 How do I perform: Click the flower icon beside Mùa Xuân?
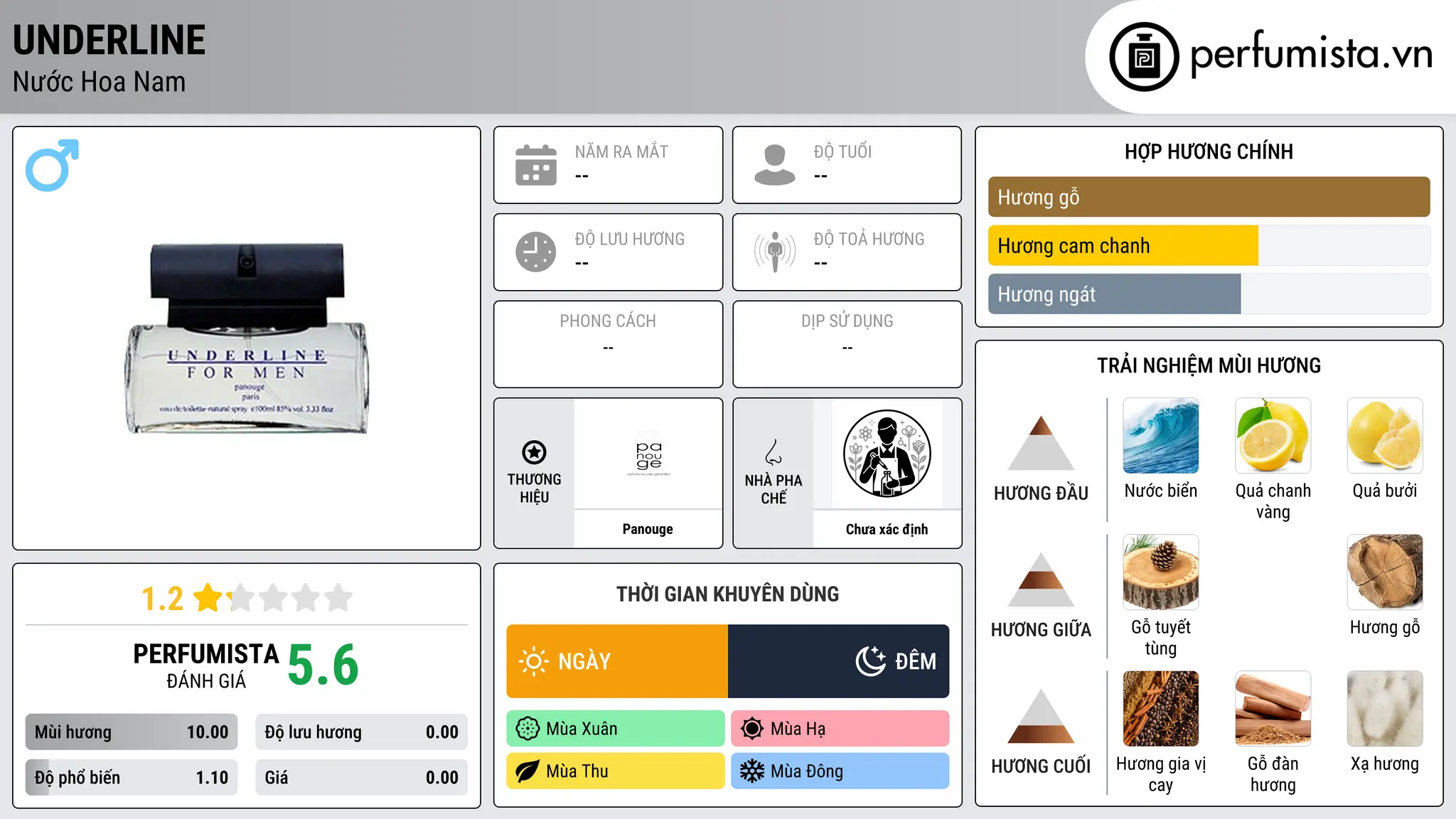click(528, 729)
